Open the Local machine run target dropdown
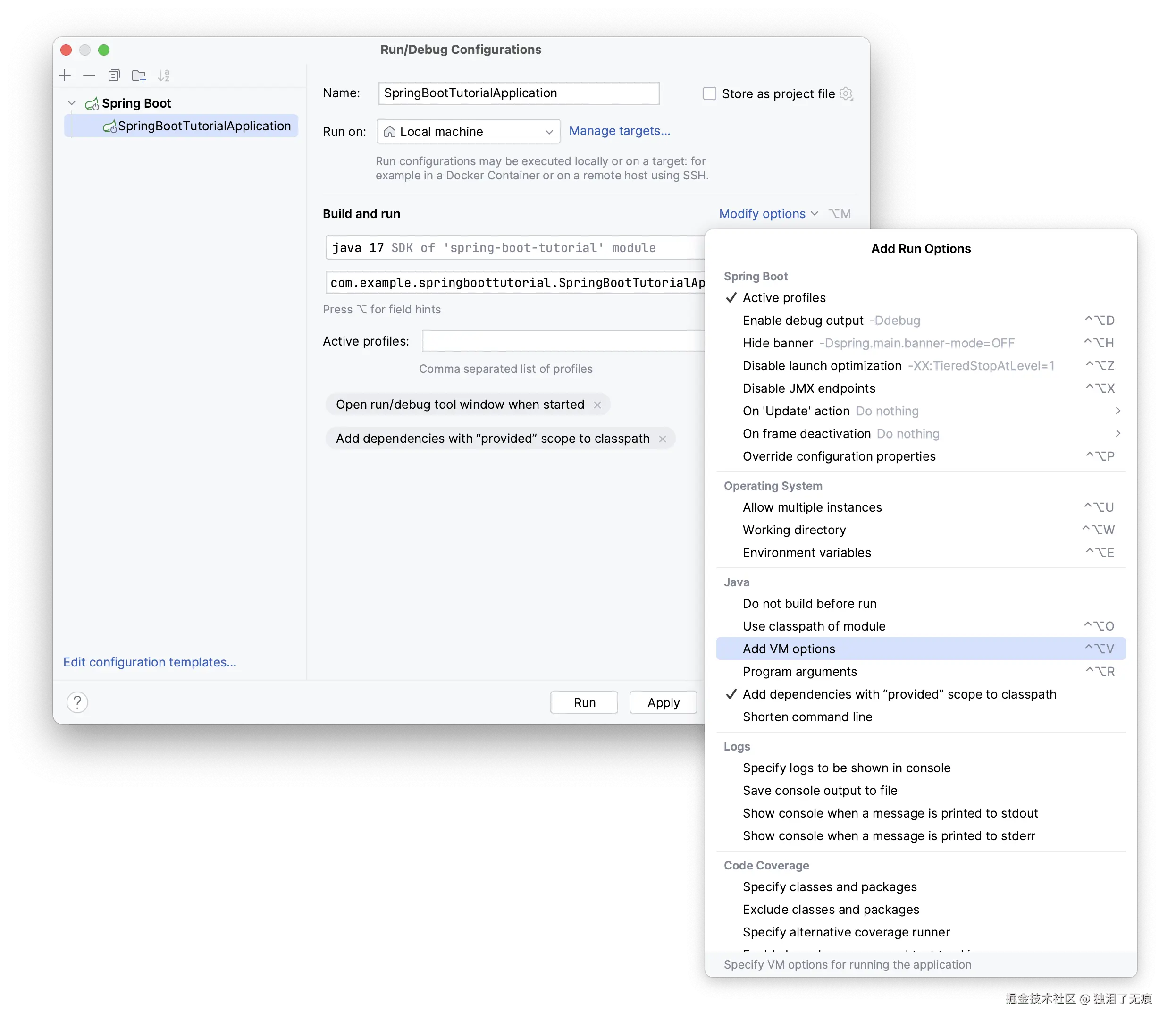1176x1029 pixels. 468,132
